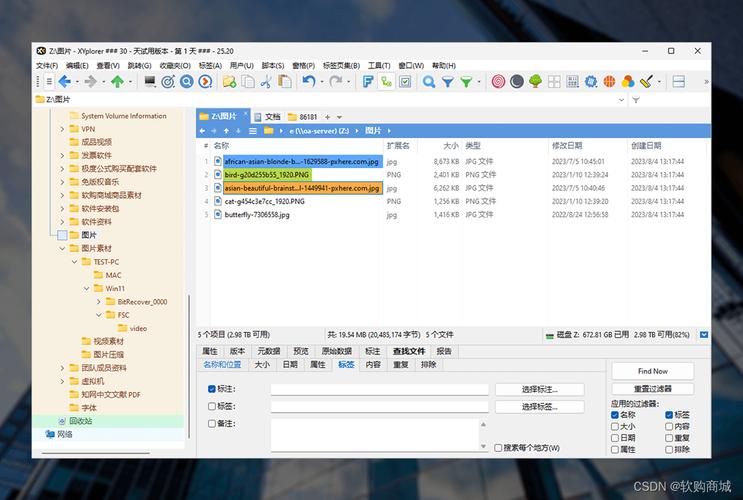
Task: Toggle the folder tree panel icon
Action: 386,82
